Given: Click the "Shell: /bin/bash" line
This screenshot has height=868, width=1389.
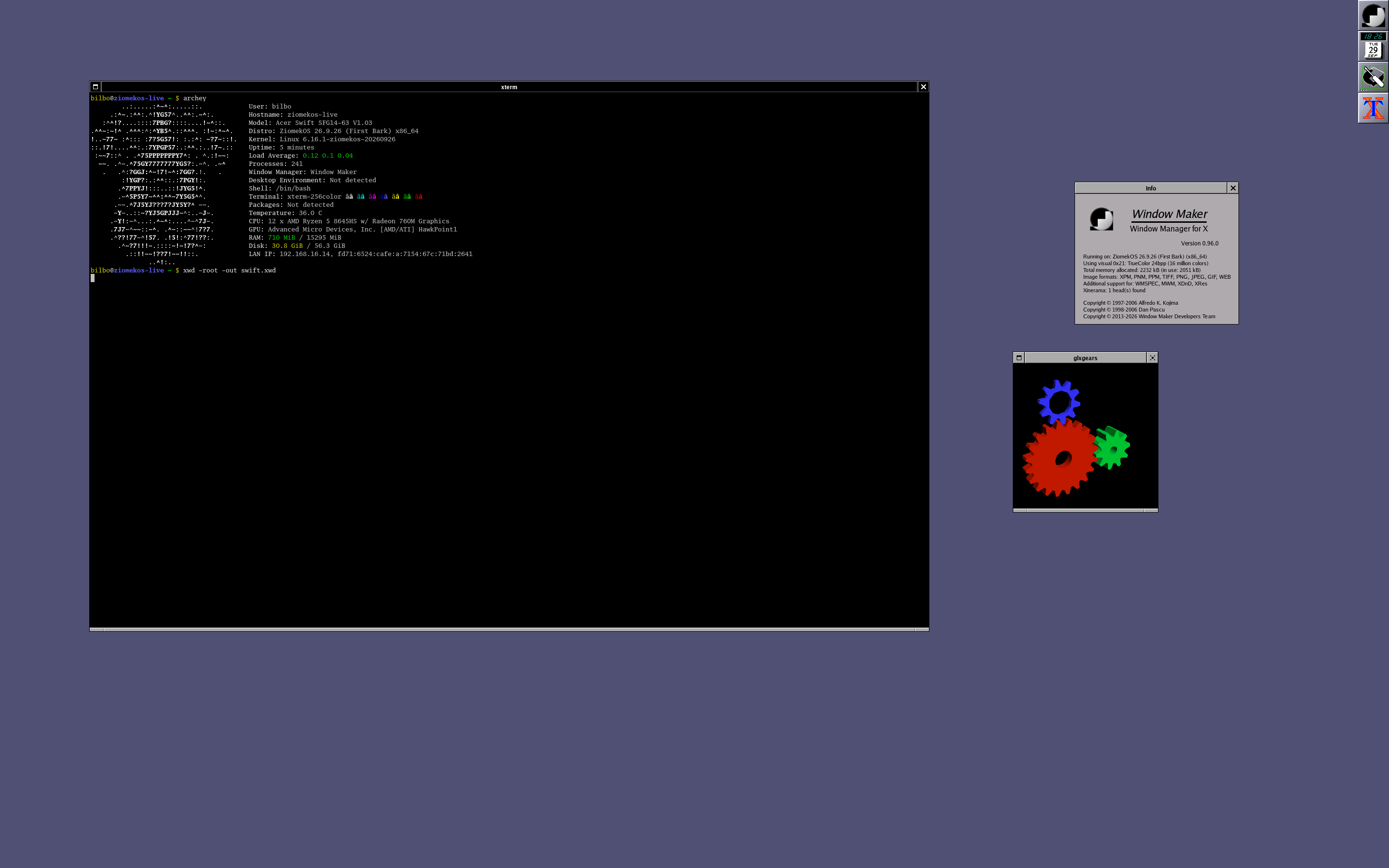Looking at the screenshot, I should point(280,188).
